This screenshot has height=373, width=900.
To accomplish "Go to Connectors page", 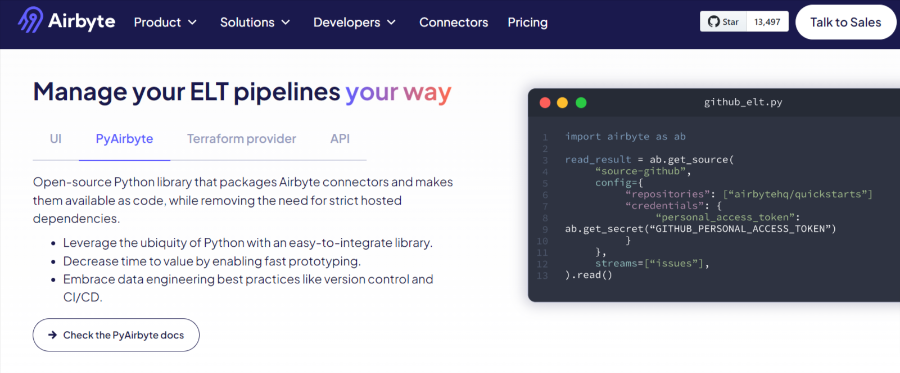I will click(453, 22).
